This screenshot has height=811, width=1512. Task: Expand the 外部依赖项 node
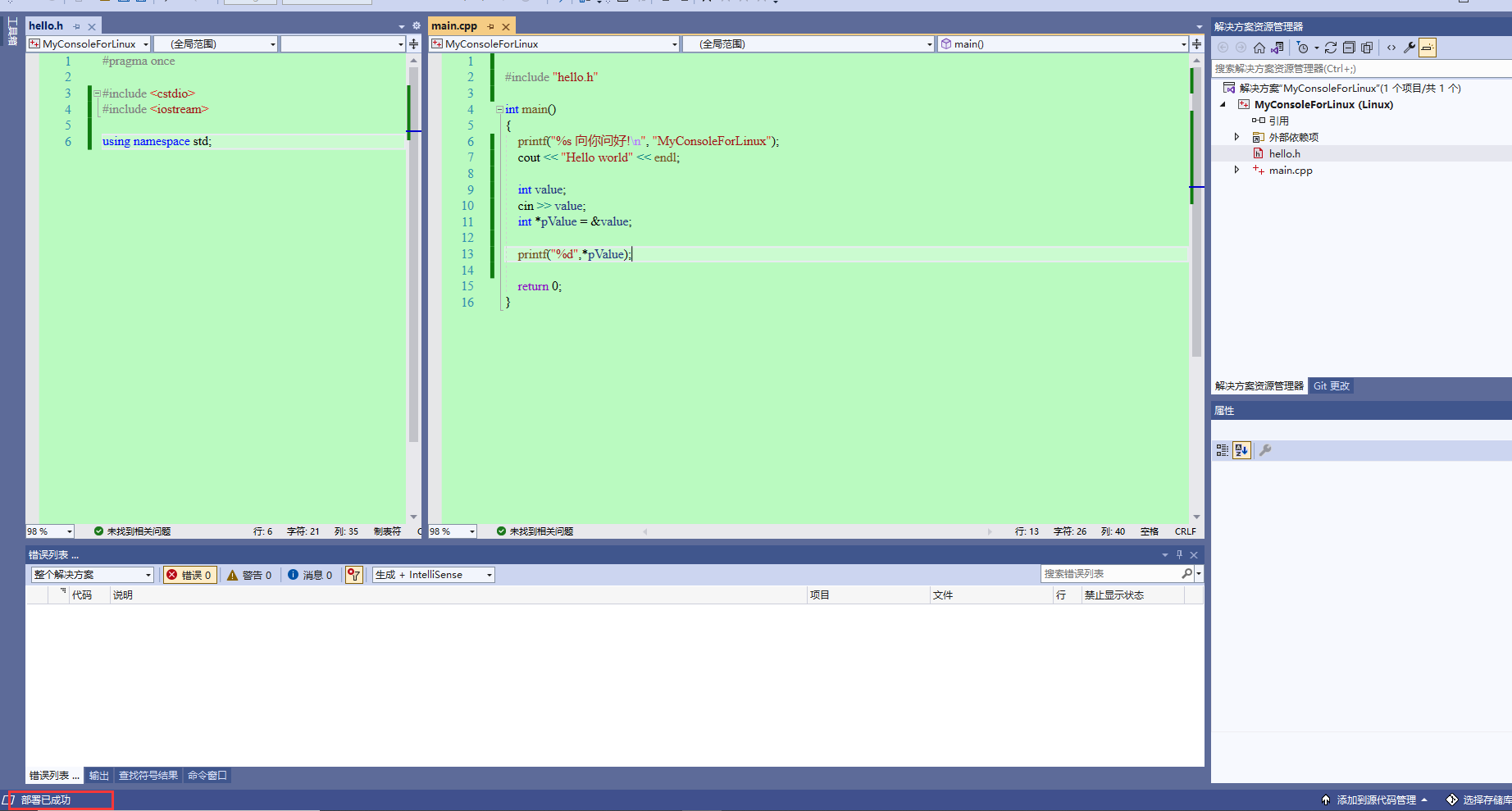click(x=1237, y=137)
